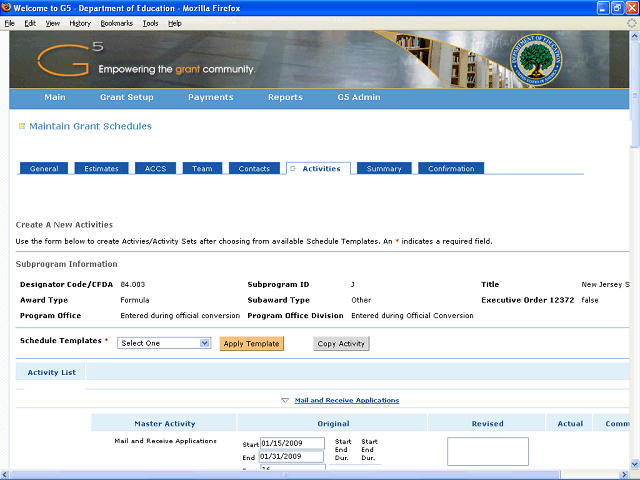
Task: Click the Executive Order 12372 value false
Action: pyautogui.click(x=590, y=300)
